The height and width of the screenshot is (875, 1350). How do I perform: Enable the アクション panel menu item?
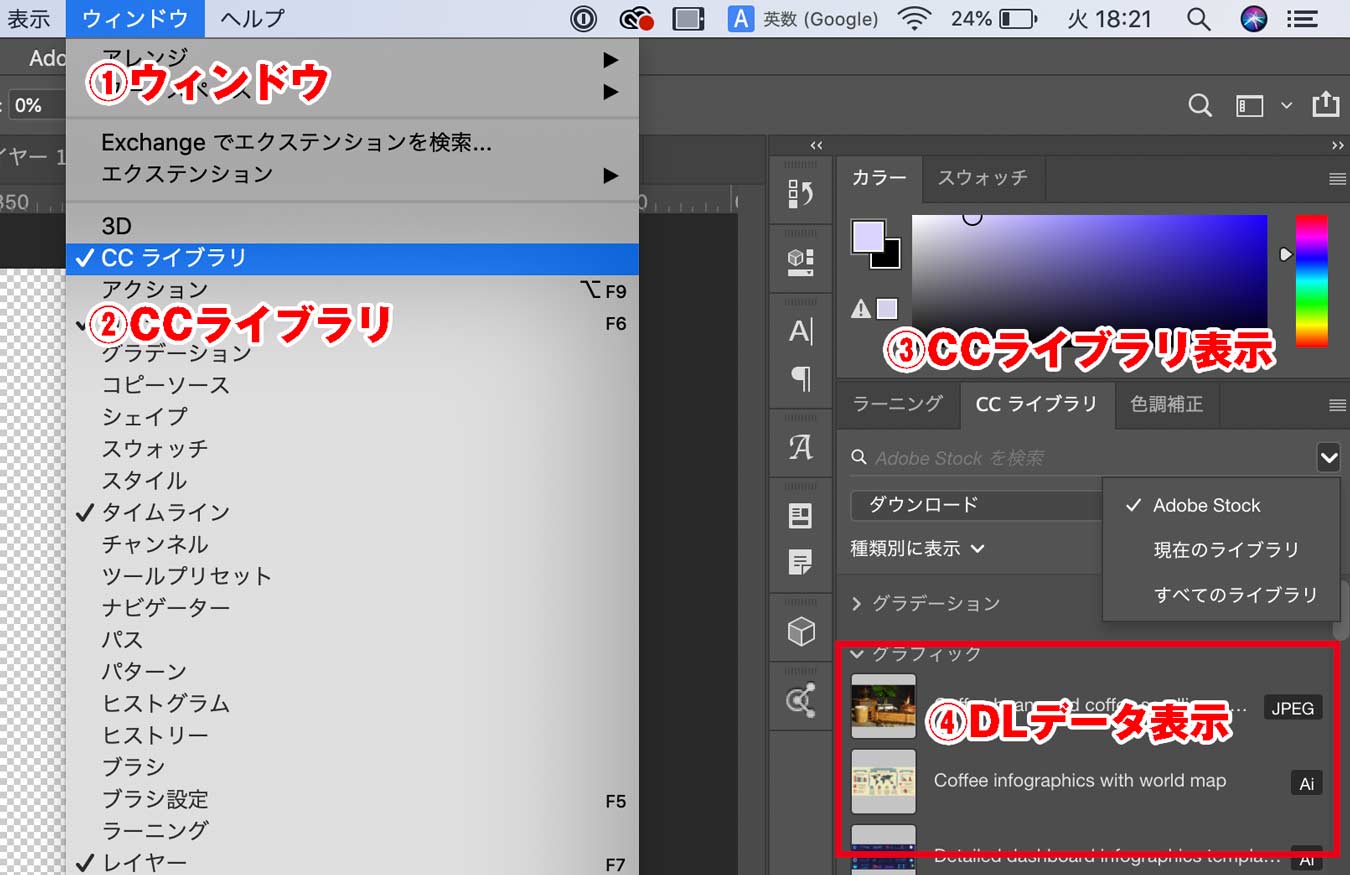pyautogui.click(x=352, y=290)
